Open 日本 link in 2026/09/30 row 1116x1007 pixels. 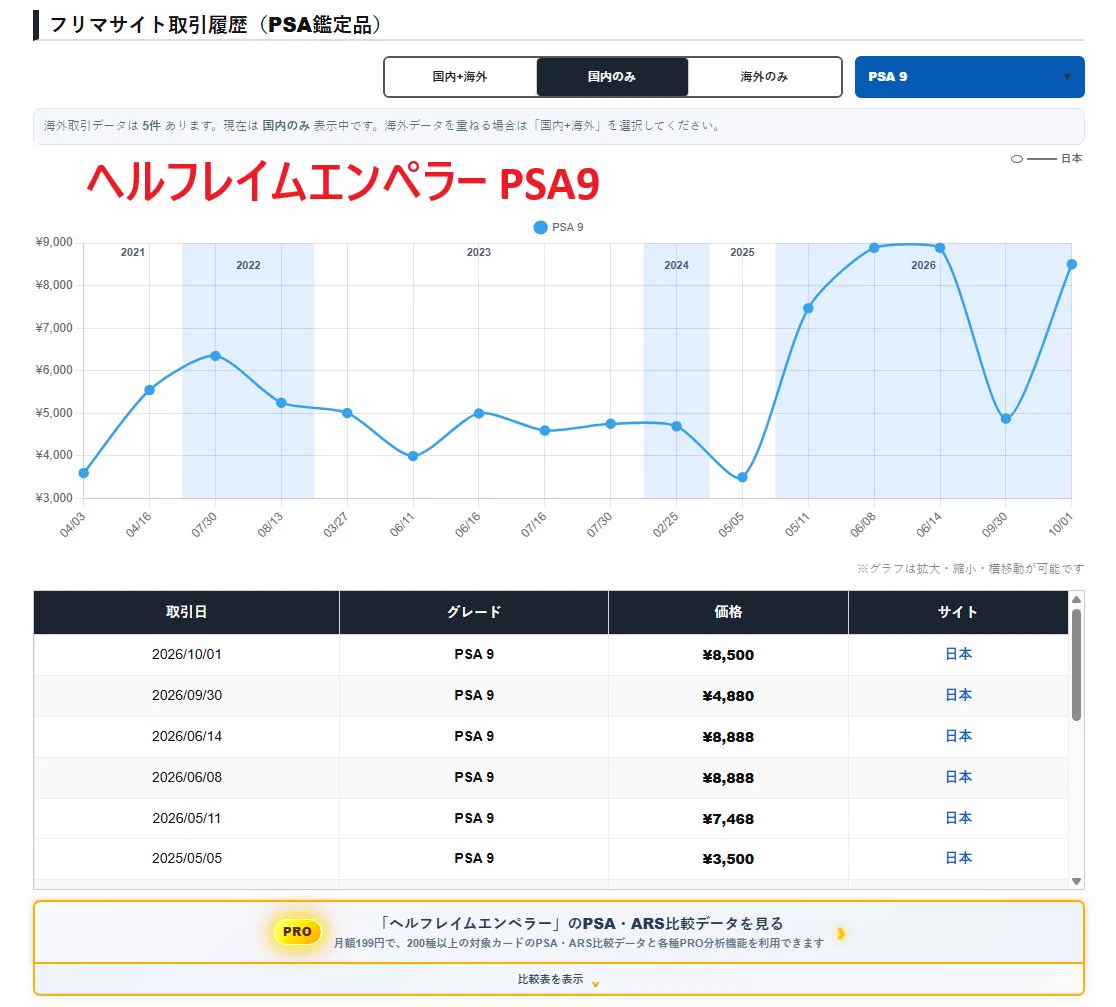pos(958,695)
